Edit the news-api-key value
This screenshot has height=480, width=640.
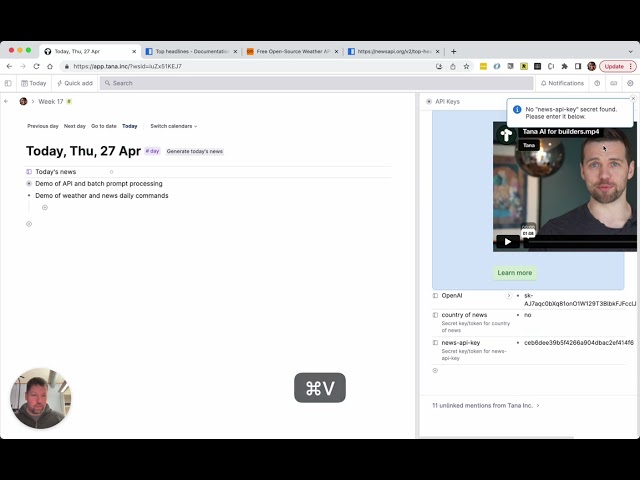579,343
